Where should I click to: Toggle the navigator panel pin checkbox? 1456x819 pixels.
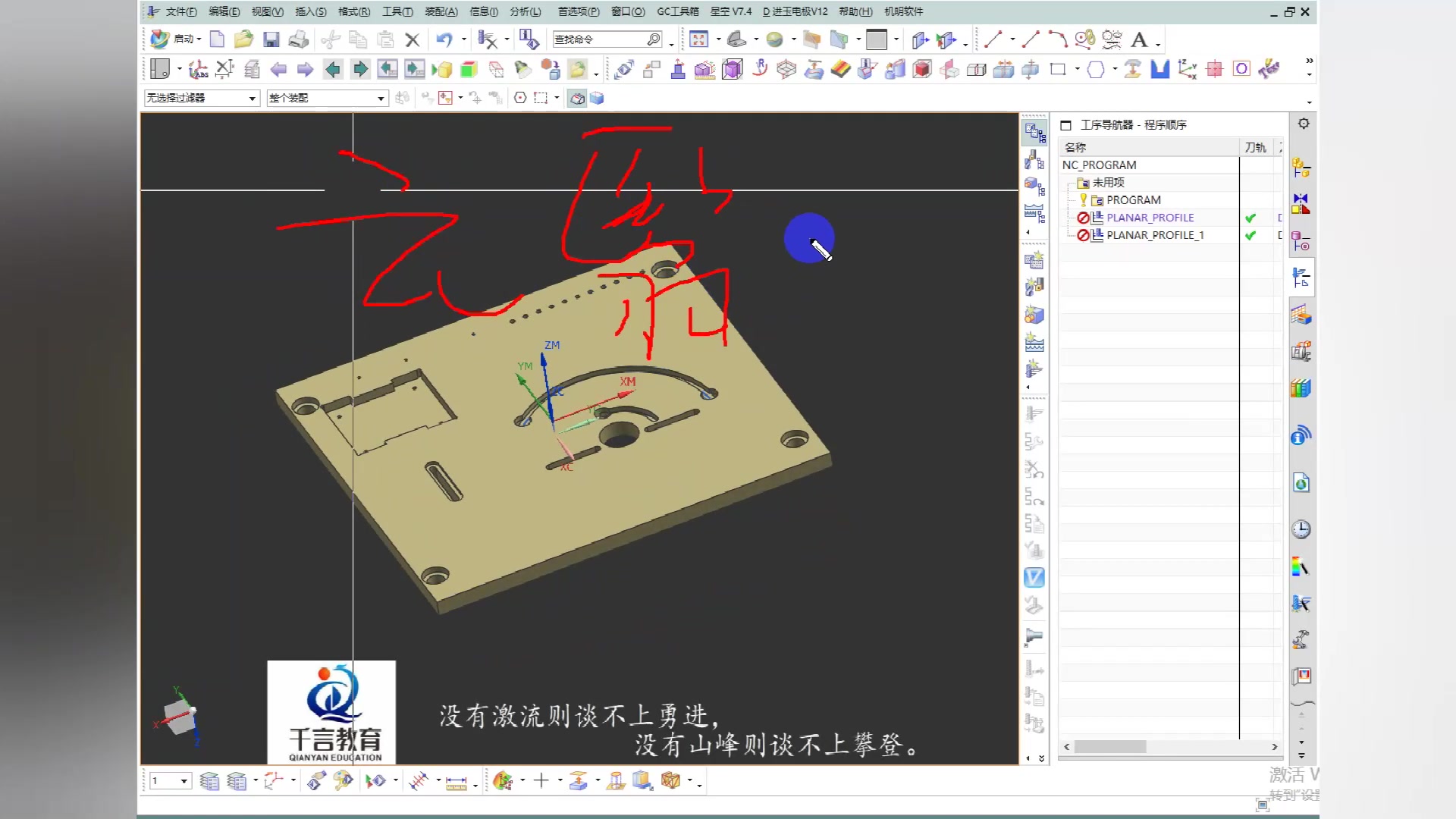click(1065, 125)
